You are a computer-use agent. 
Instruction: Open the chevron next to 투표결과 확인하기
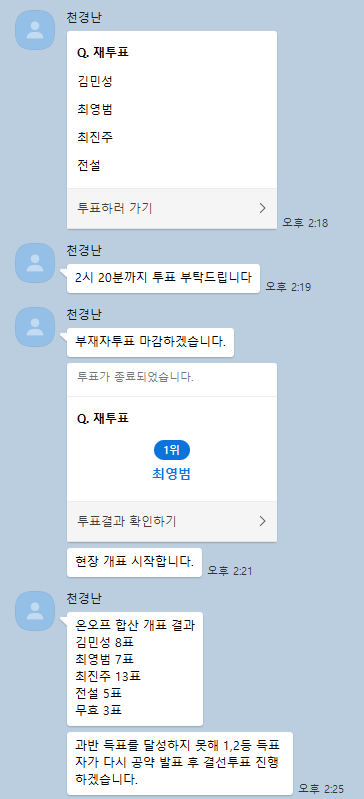pos(263,521)
